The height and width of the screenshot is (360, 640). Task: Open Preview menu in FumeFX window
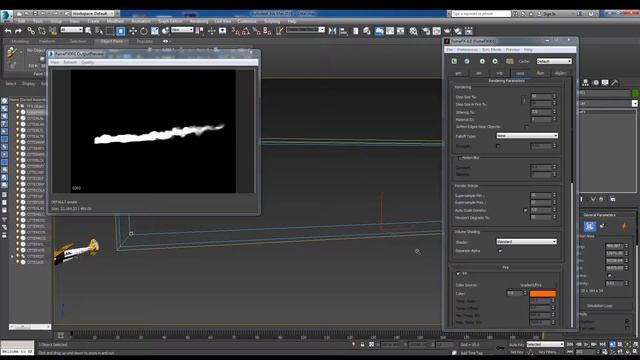point(513,50)
